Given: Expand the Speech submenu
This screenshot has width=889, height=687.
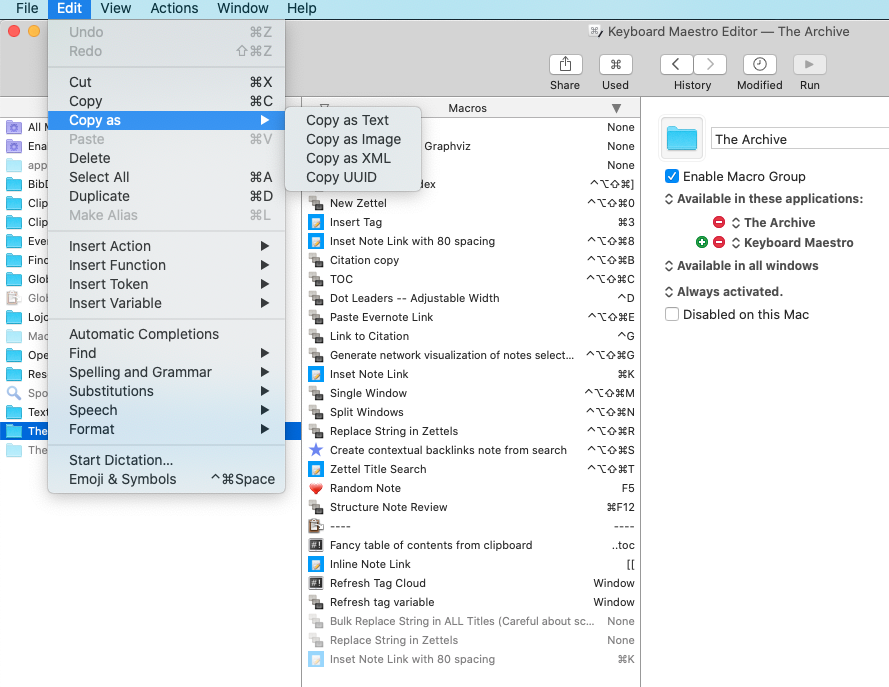Looking at the screenshot, I should point(166,410).
